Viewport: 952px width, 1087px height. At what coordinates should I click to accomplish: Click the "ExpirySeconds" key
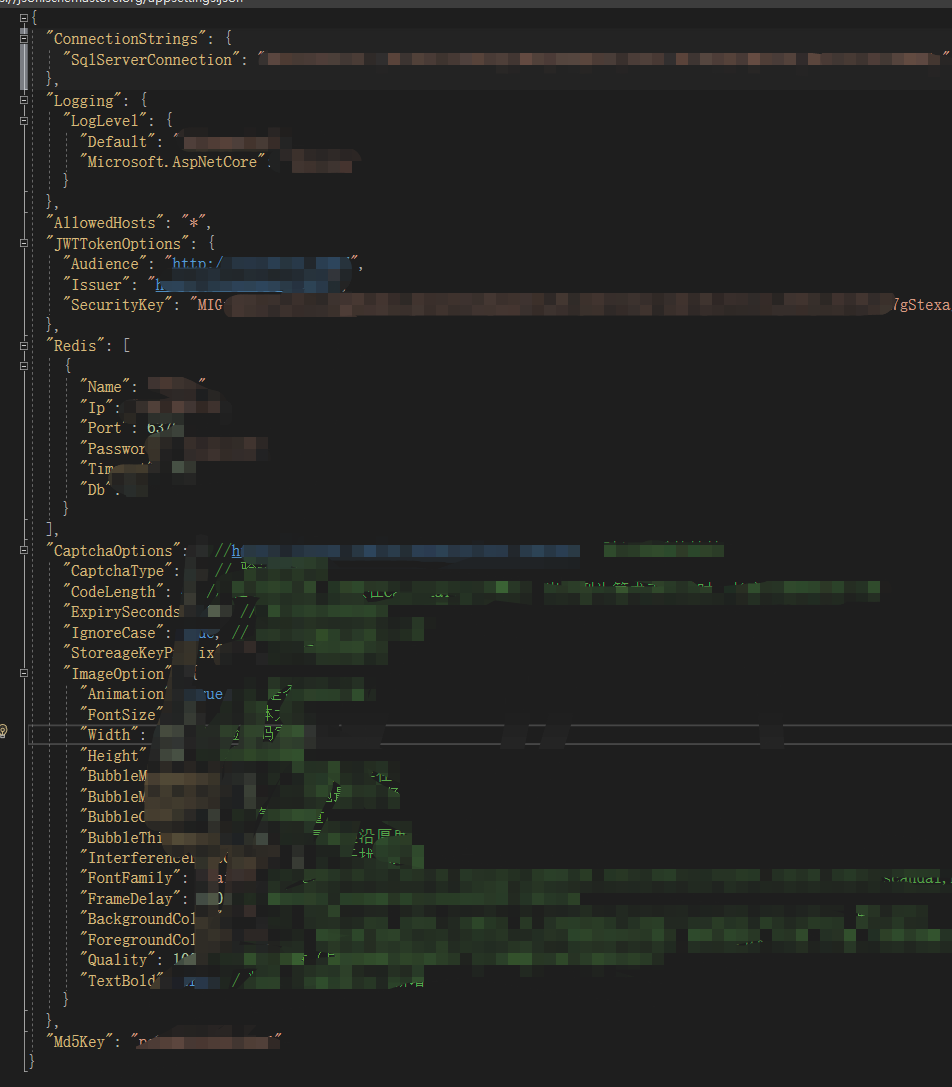122,612
